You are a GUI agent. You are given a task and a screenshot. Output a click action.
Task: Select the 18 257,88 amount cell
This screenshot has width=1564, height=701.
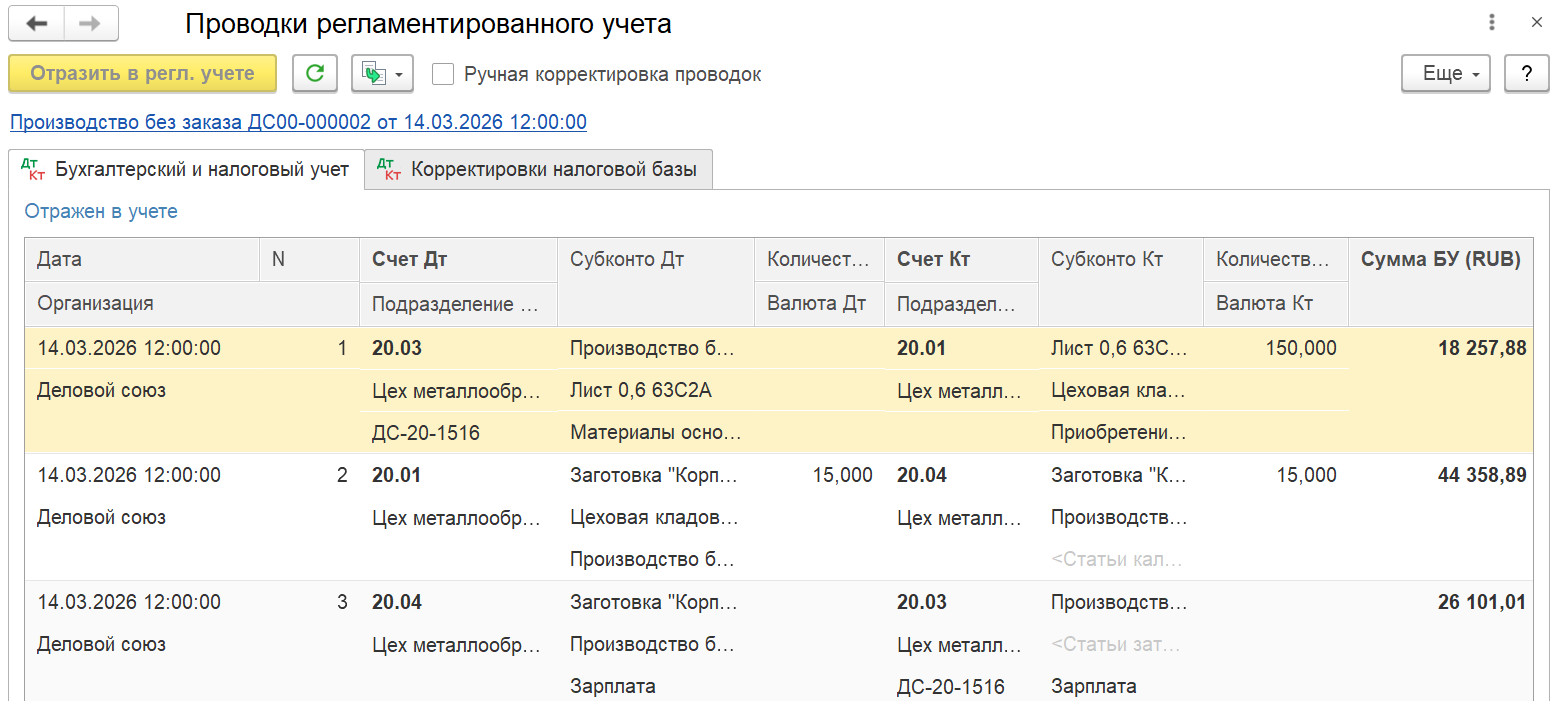(x=1441, y=348)
